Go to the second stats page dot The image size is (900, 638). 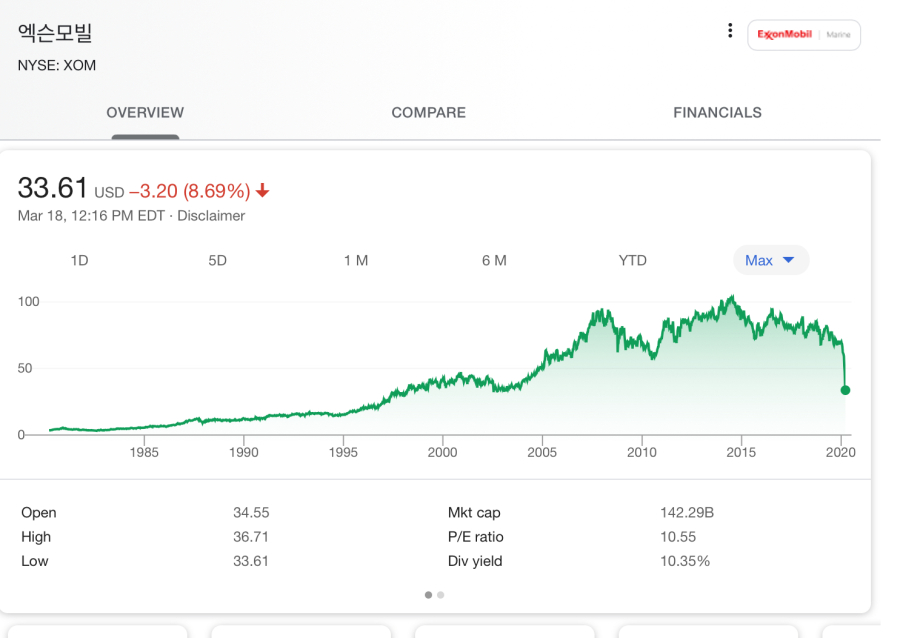(x=441, y=595)
